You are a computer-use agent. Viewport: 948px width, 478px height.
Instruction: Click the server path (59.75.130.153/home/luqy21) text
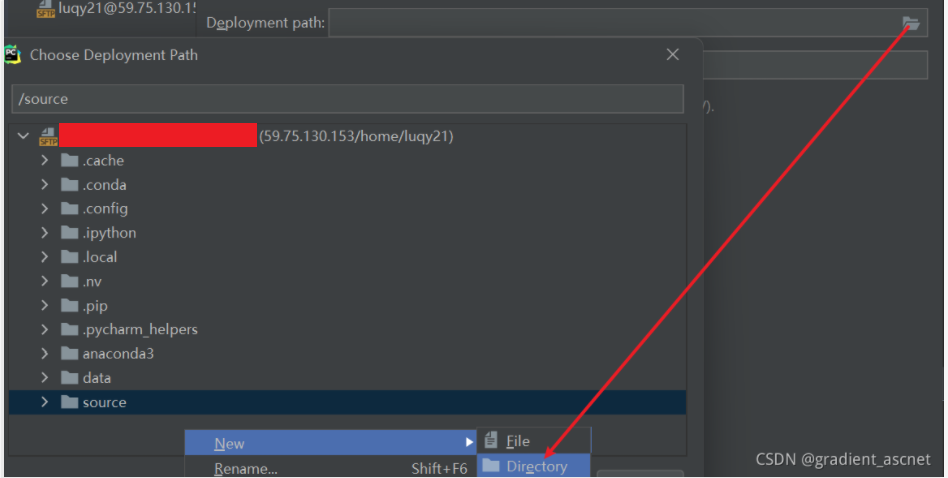356,136
